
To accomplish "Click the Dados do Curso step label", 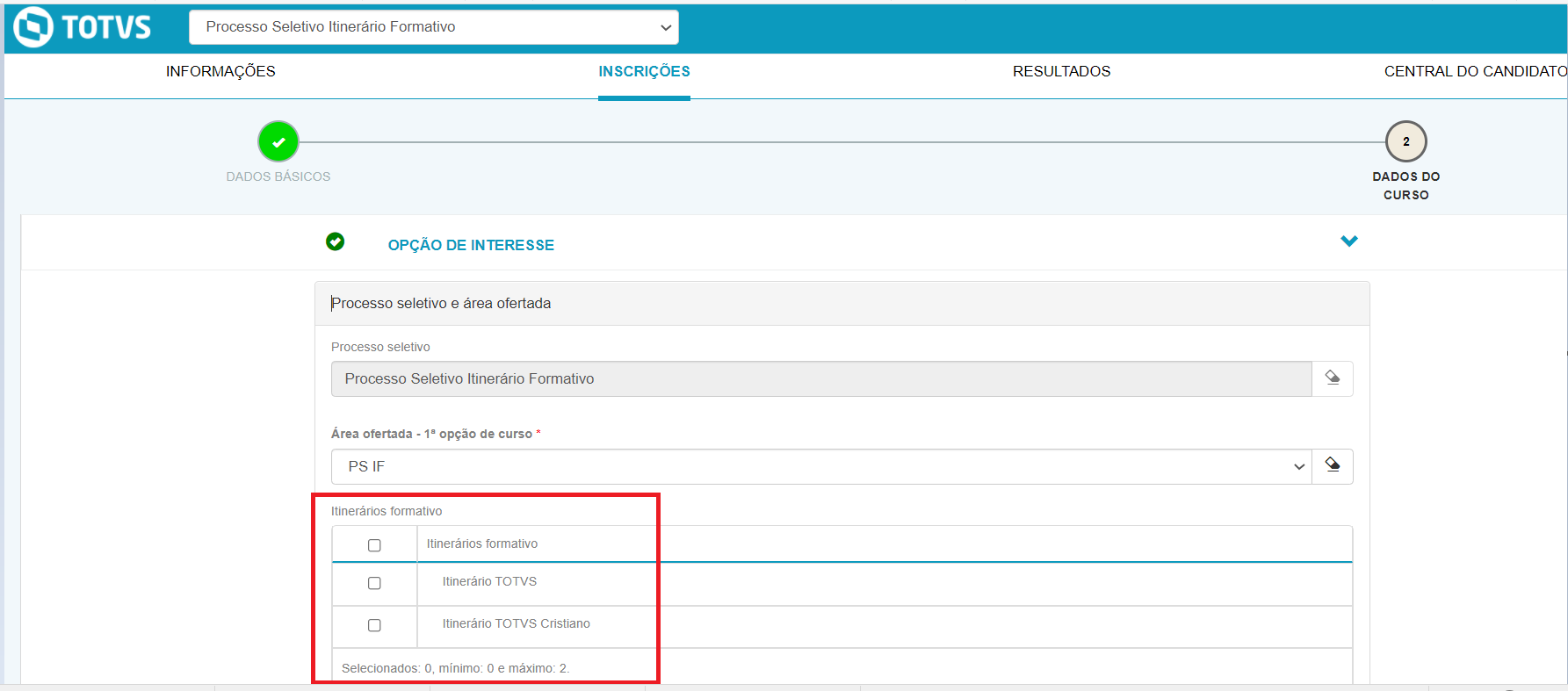I will 1406,185.
